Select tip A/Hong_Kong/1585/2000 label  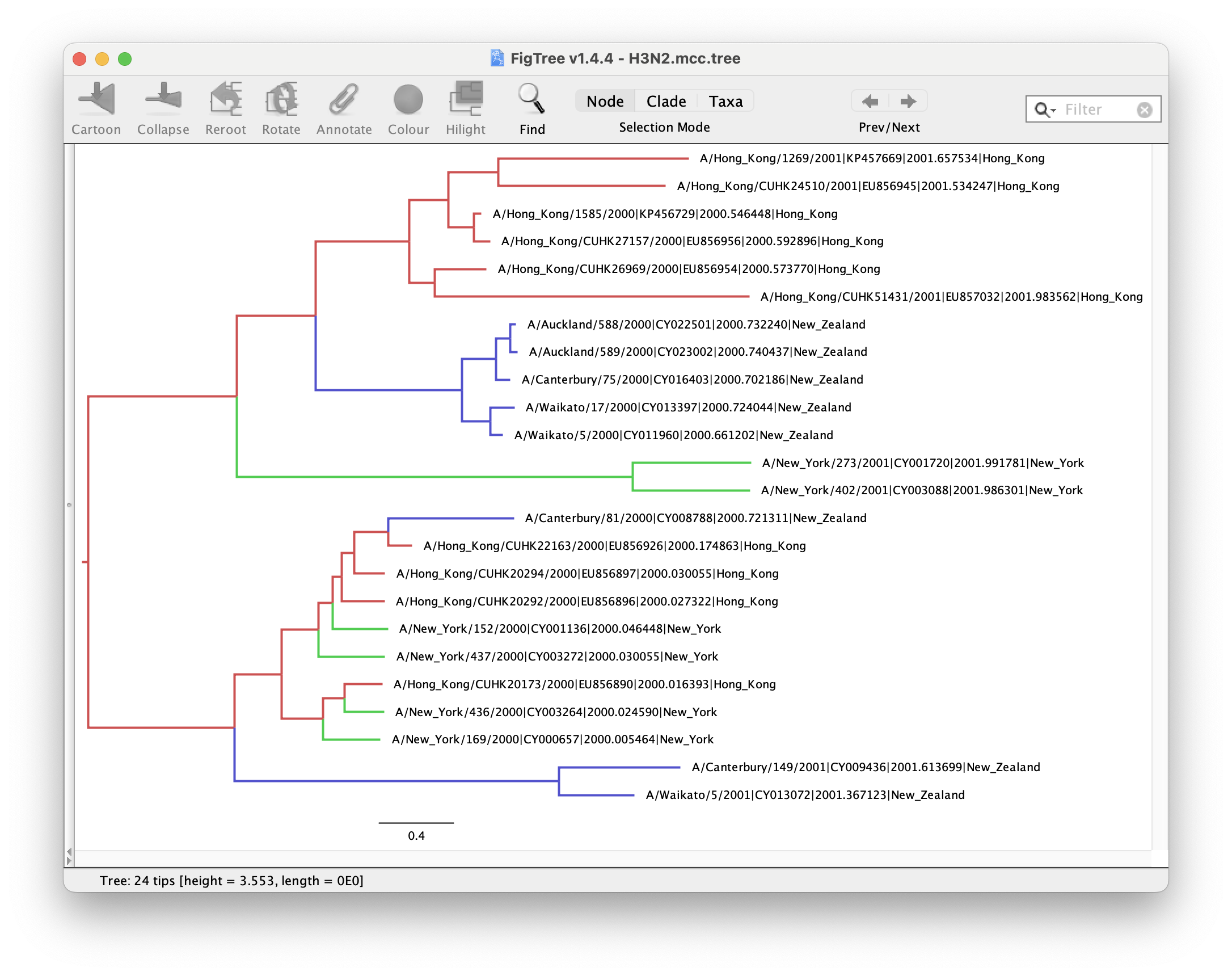click(x=665, y=214)
